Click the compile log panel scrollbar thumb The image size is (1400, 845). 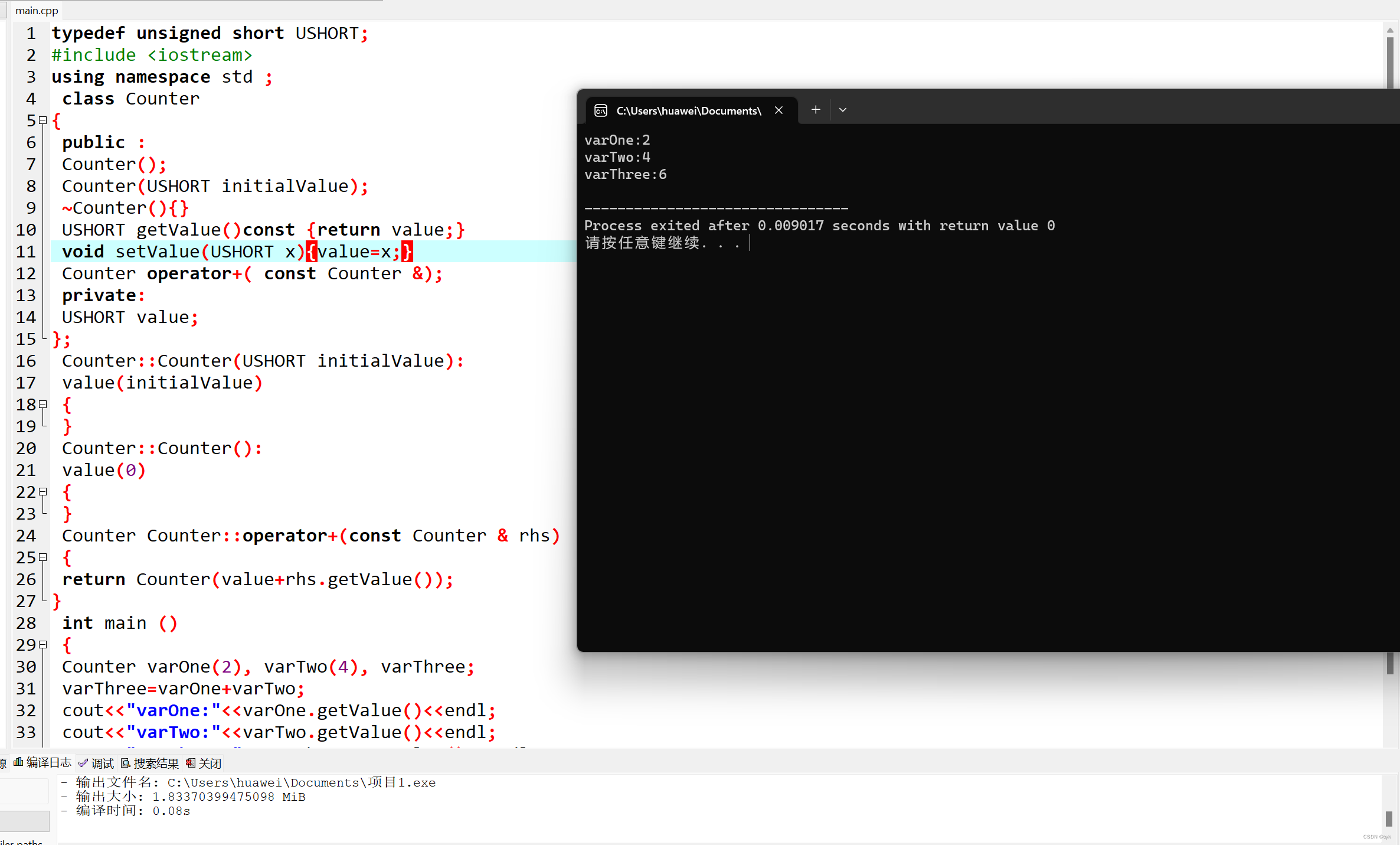1389,819
